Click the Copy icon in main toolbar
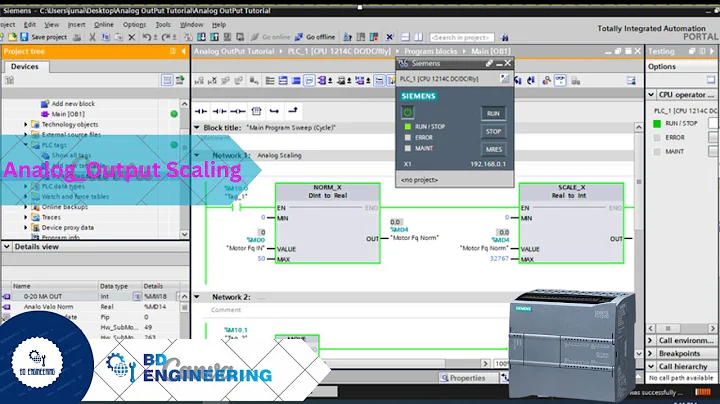The height and width of the screenshot is (404, 720). (x=106, y=37)
